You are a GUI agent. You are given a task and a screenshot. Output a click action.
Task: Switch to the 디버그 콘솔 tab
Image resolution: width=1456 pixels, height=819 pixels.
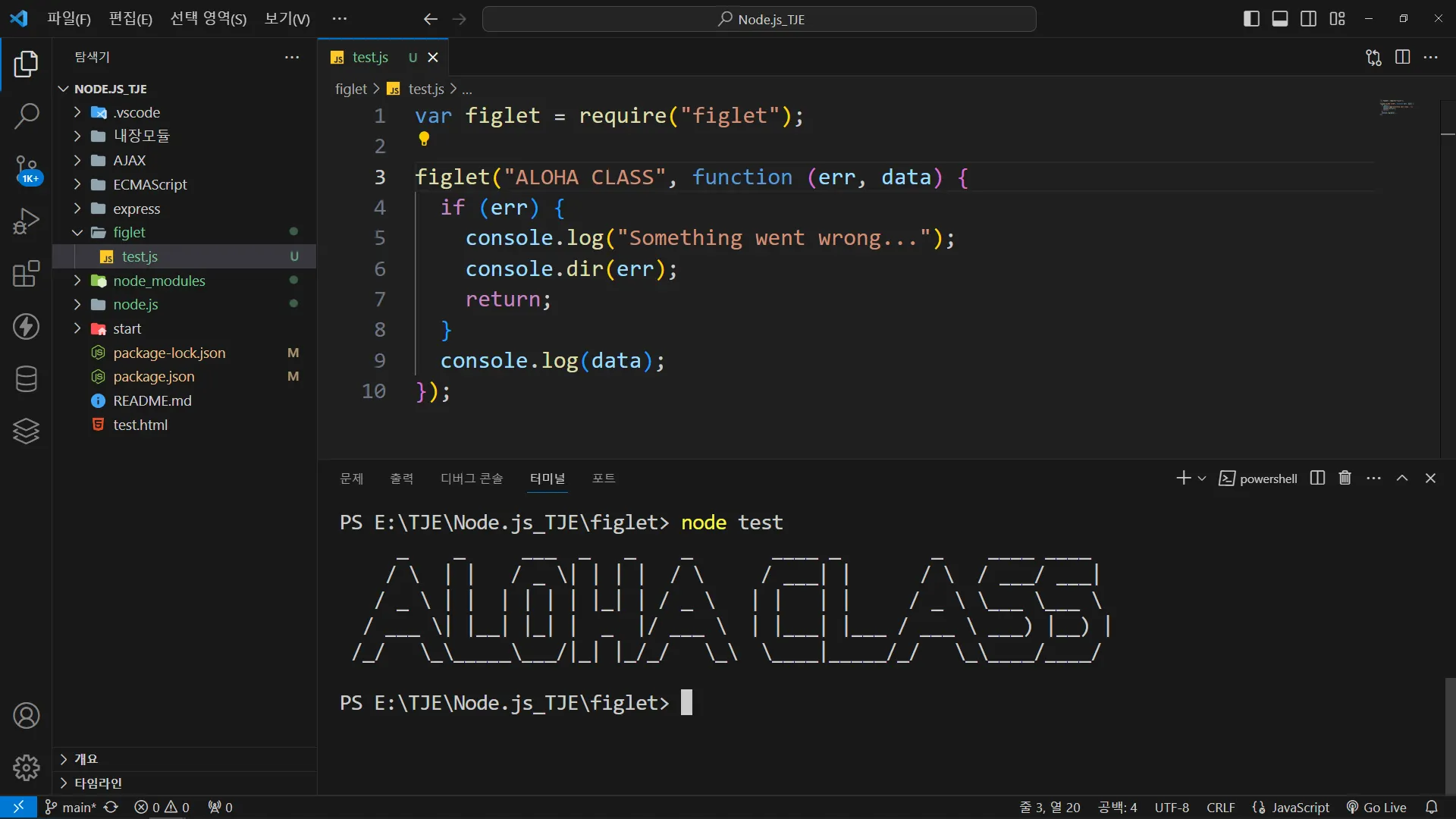[x=471, y=479]
